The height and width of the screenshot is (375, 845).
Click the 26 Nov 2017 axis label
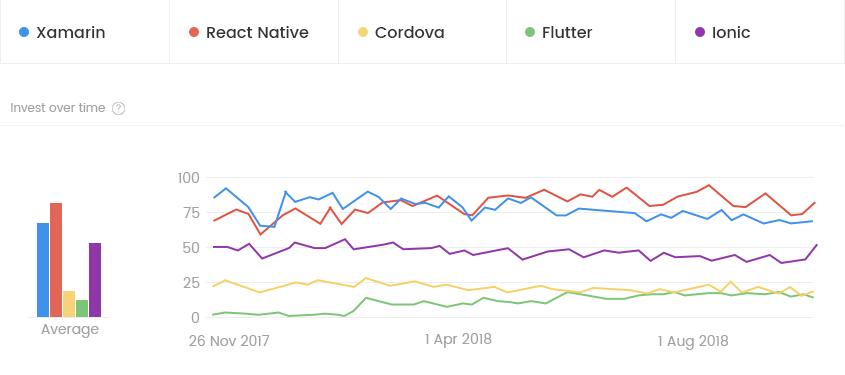pyautogui.click(x=229, y=342)
